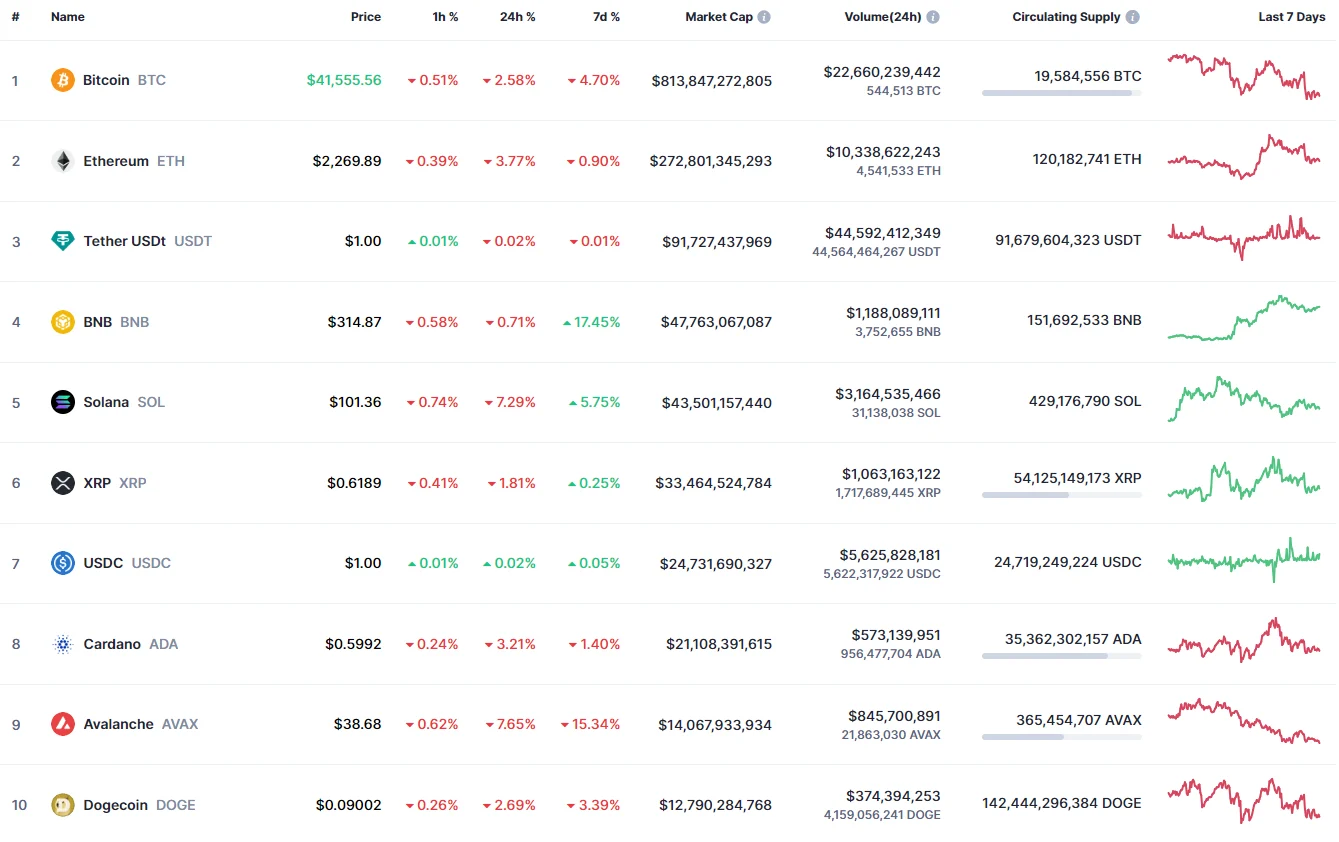Open the Solana 7-day sparkline chart
Image resolution: width=1339 pixels, height=842 pixels.
[x=1243, y=400]
